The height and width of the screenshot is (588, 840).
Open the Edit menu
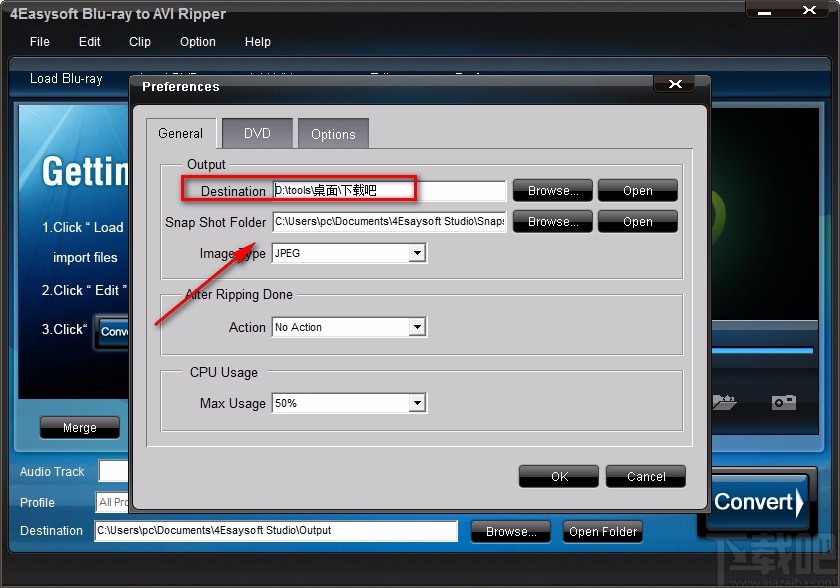tap(89, 42)
